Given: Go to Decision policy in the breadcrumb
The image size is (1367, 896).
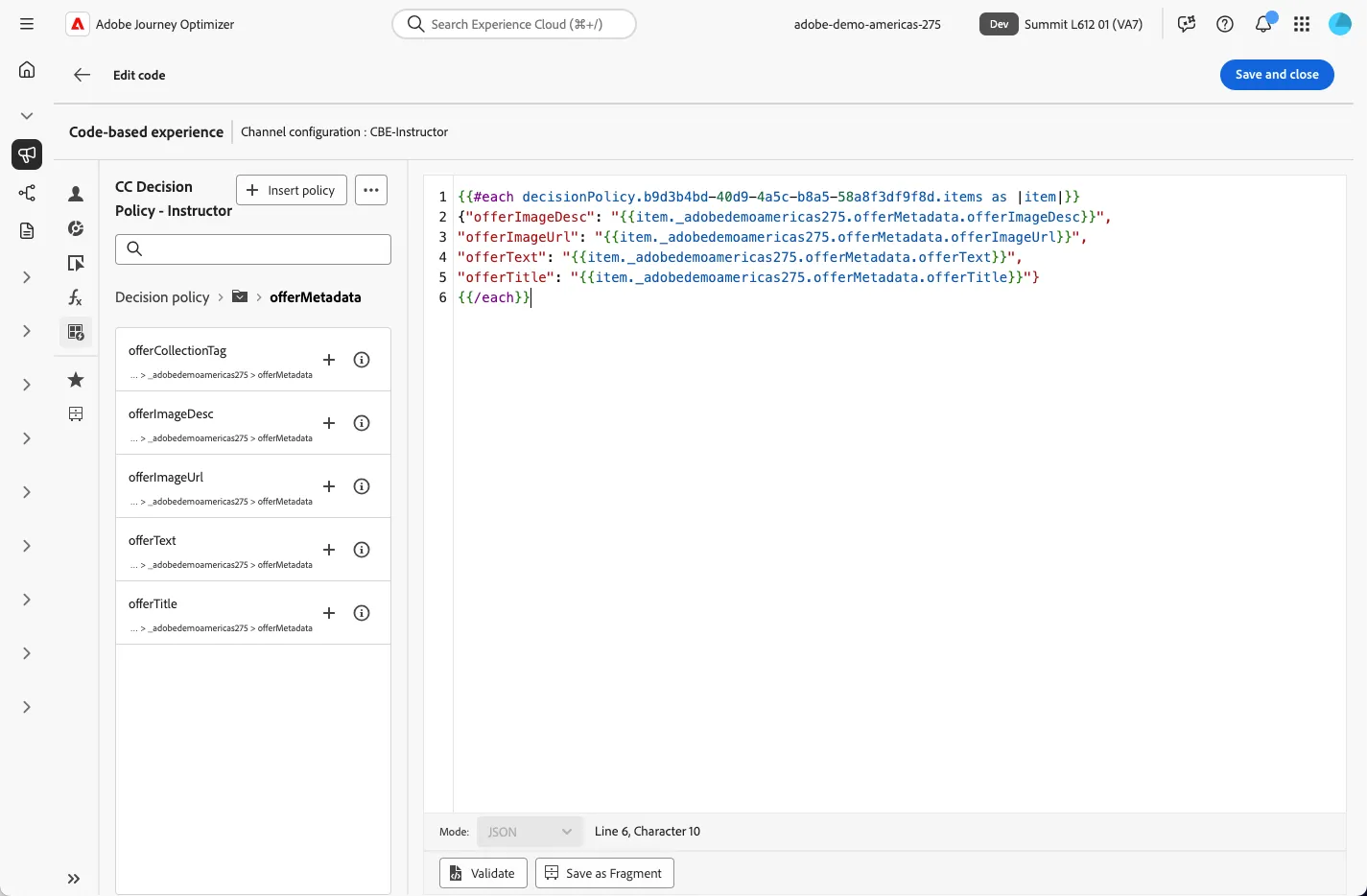Looking at the screenshot, I should [162, 297].
